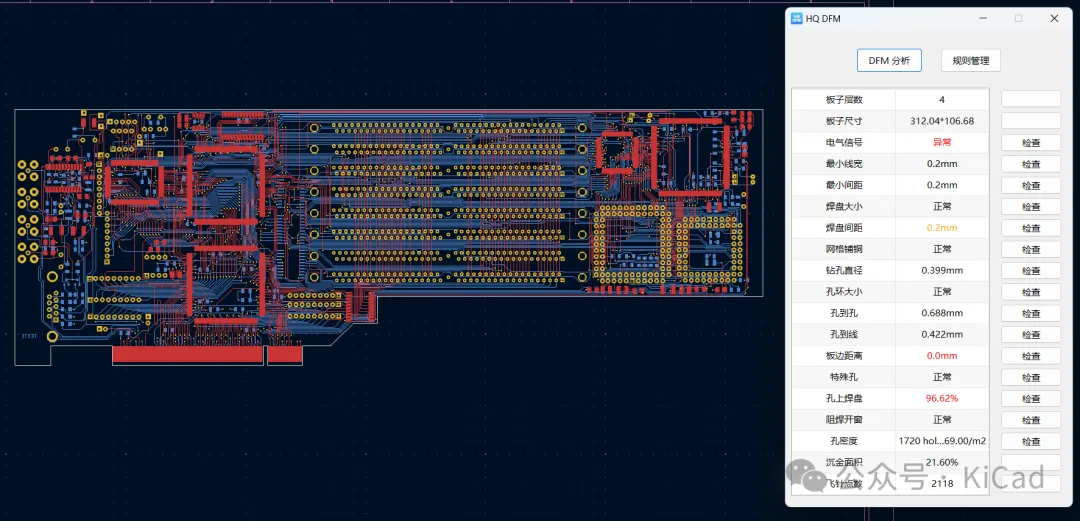Click 检查 button for 孔环大小 row
The image size is (1080, 521).
coord(1030,292)
